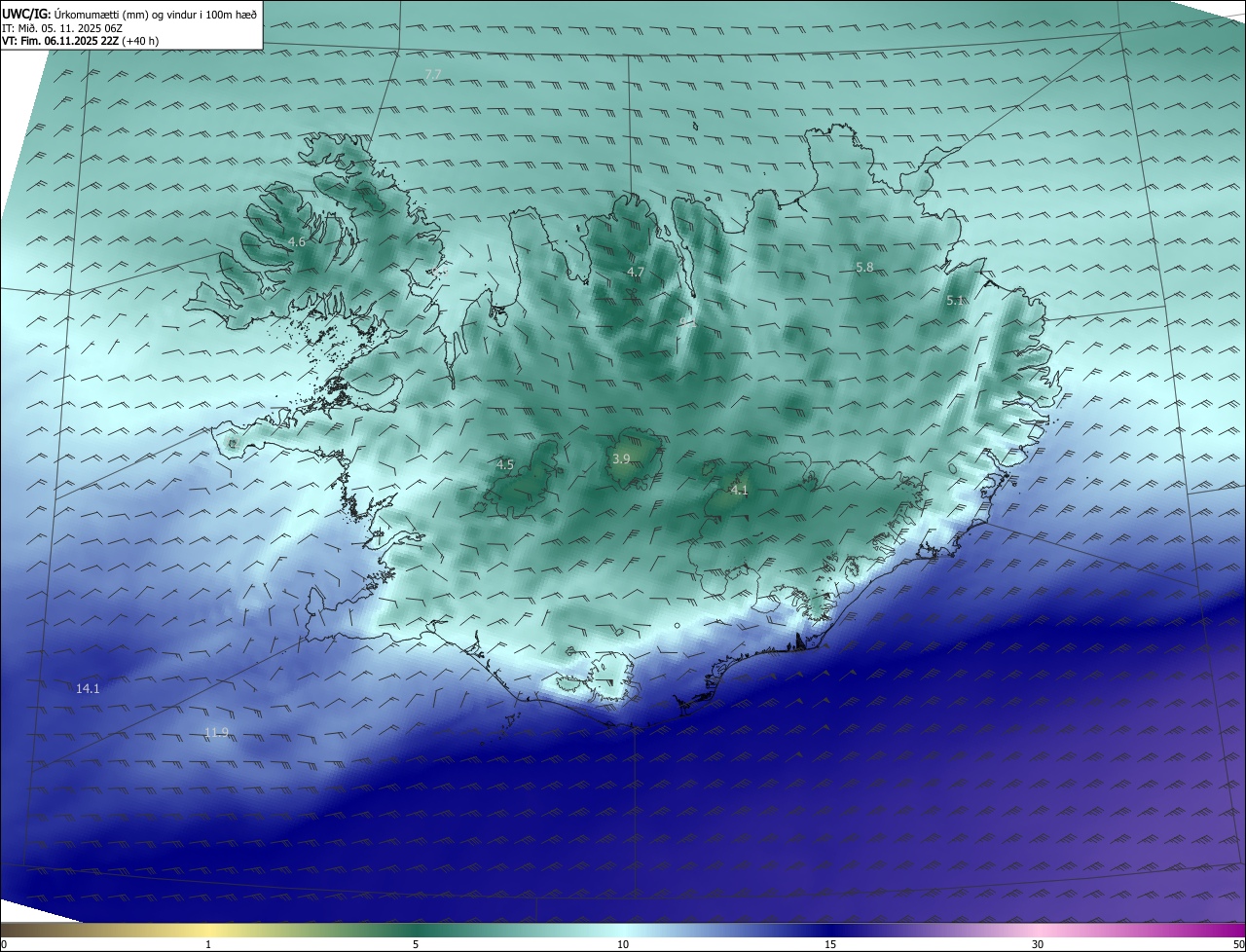Select the 7.7 value near the top

tap(433, 74)
